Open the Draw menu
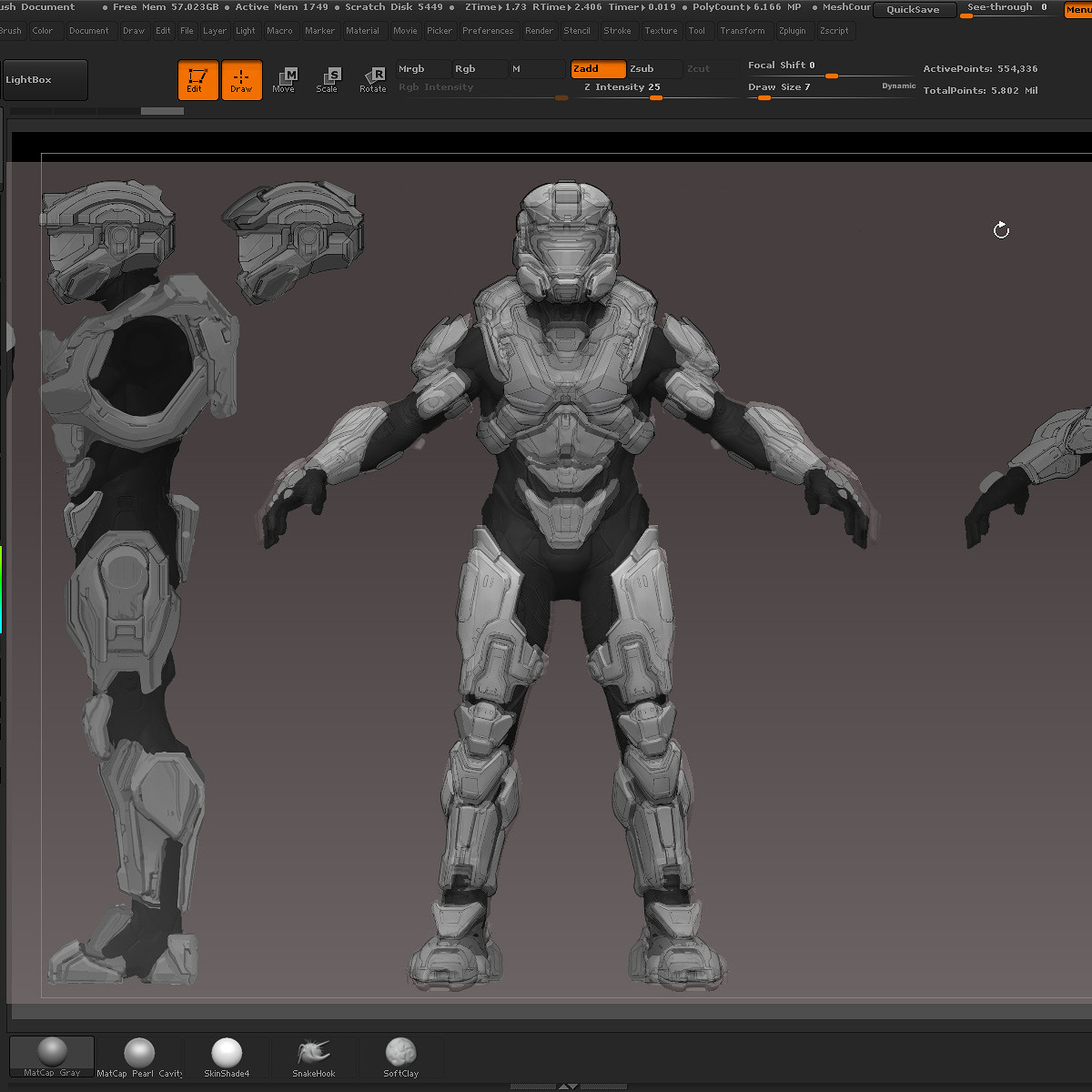The width and height of the screenshot is (1092, 1092). click(134, 31)
